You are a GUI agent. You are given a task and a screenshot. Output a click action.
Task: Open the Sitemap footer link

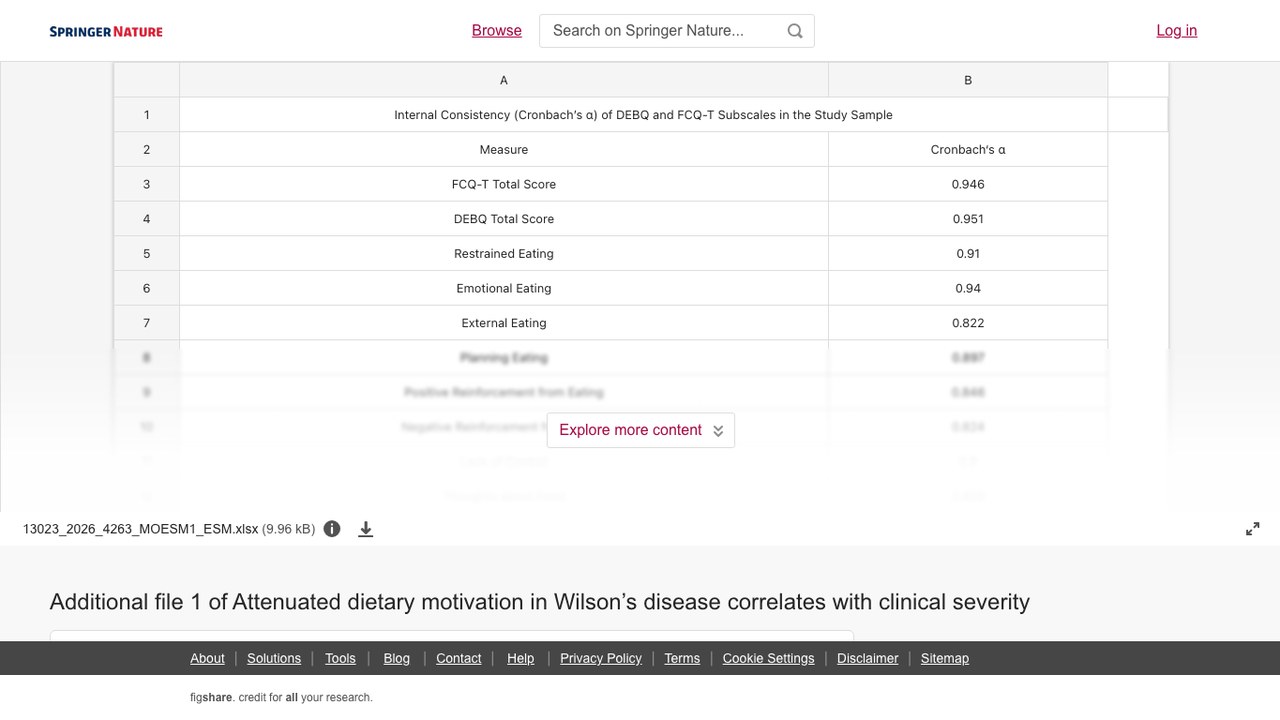945,658
